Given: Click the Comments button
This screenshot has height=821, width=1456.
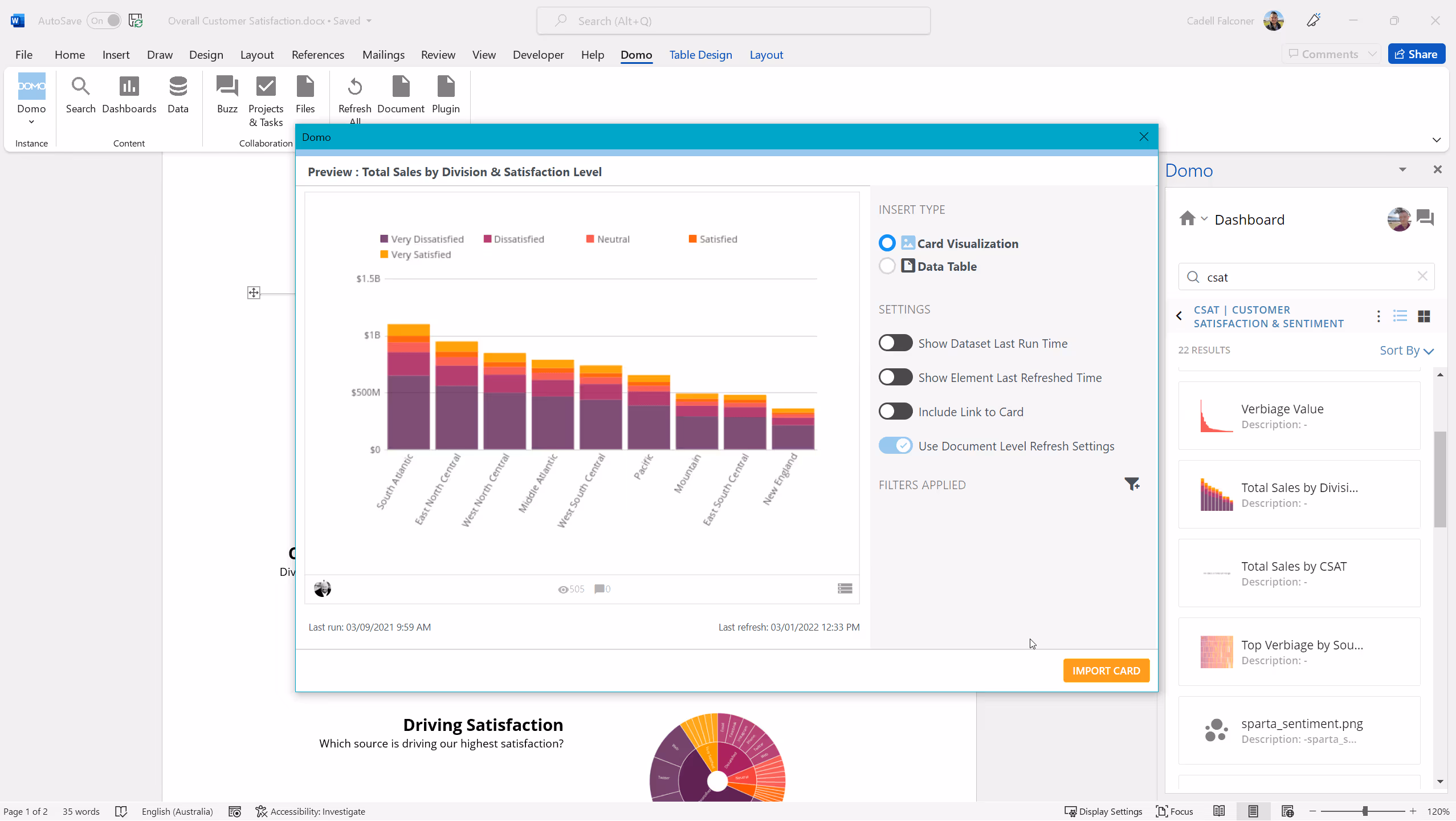Looking at the screenshot, I should pos(1323,54).
